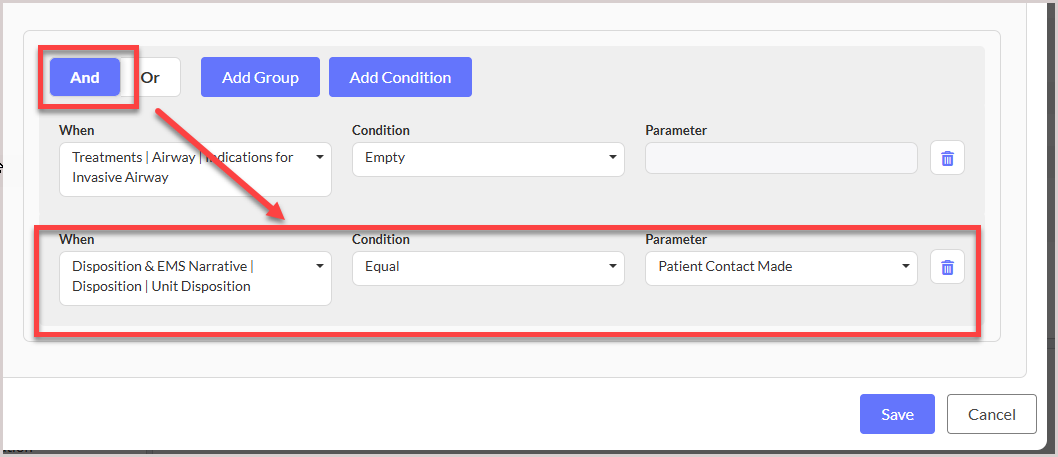1058x457 pixels.
Task: Click the caret arrow on Disposition & EMS Narrative field
Action: pos(320,266)
